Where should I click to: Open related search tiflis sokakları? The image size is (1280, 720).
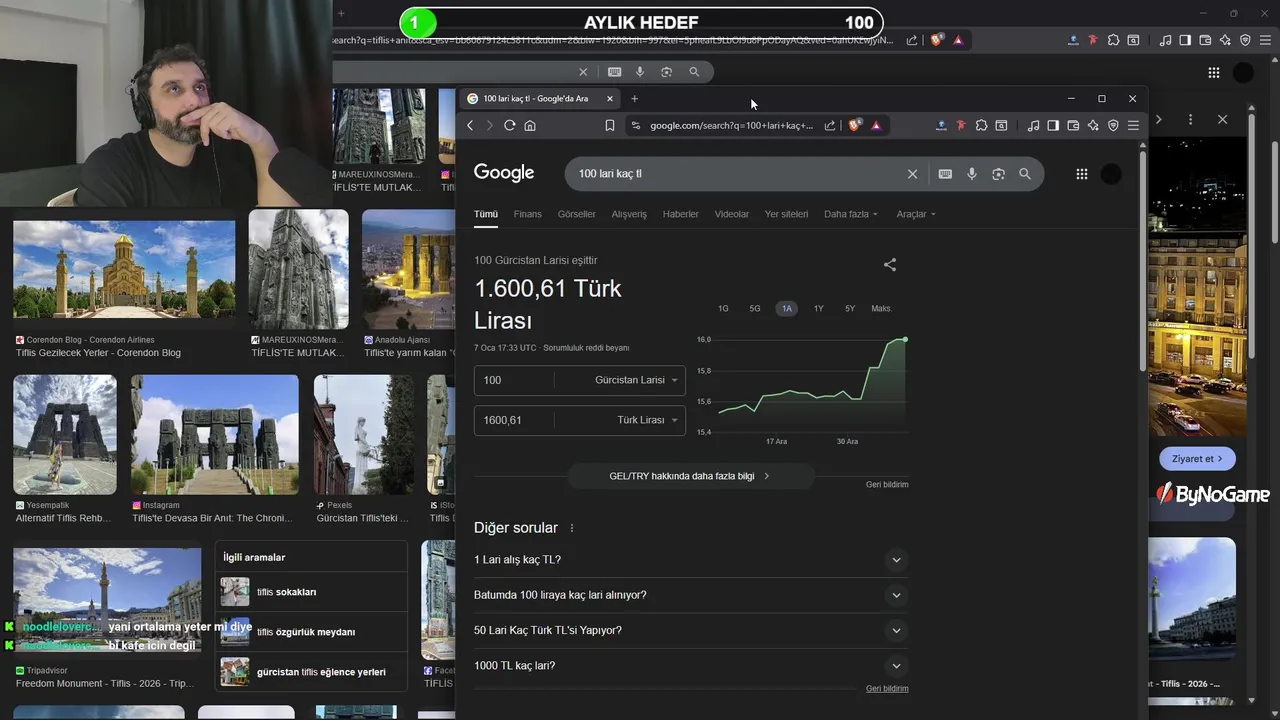click(x=311, y=592)
